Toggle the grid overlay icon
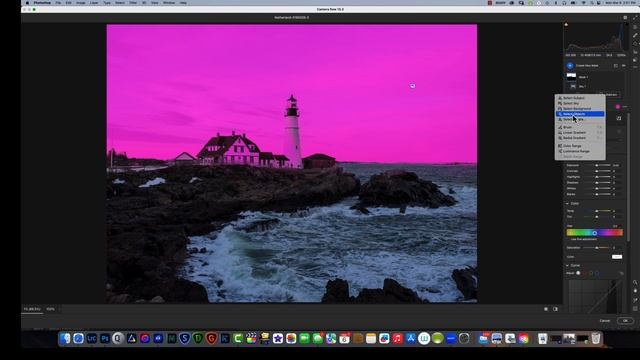This screenshot has width=640, height=360. 635,309
